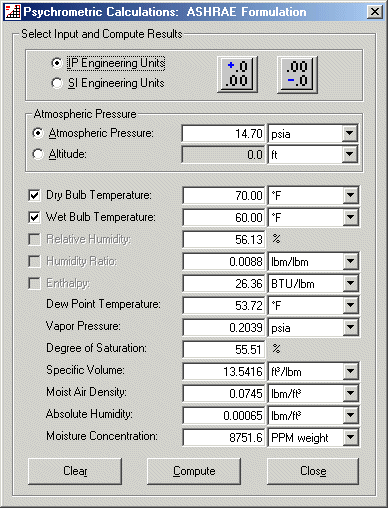The height and width of the screenshot is (508, 388).
Task: Click the Clear button
Action: coord(75,471)
